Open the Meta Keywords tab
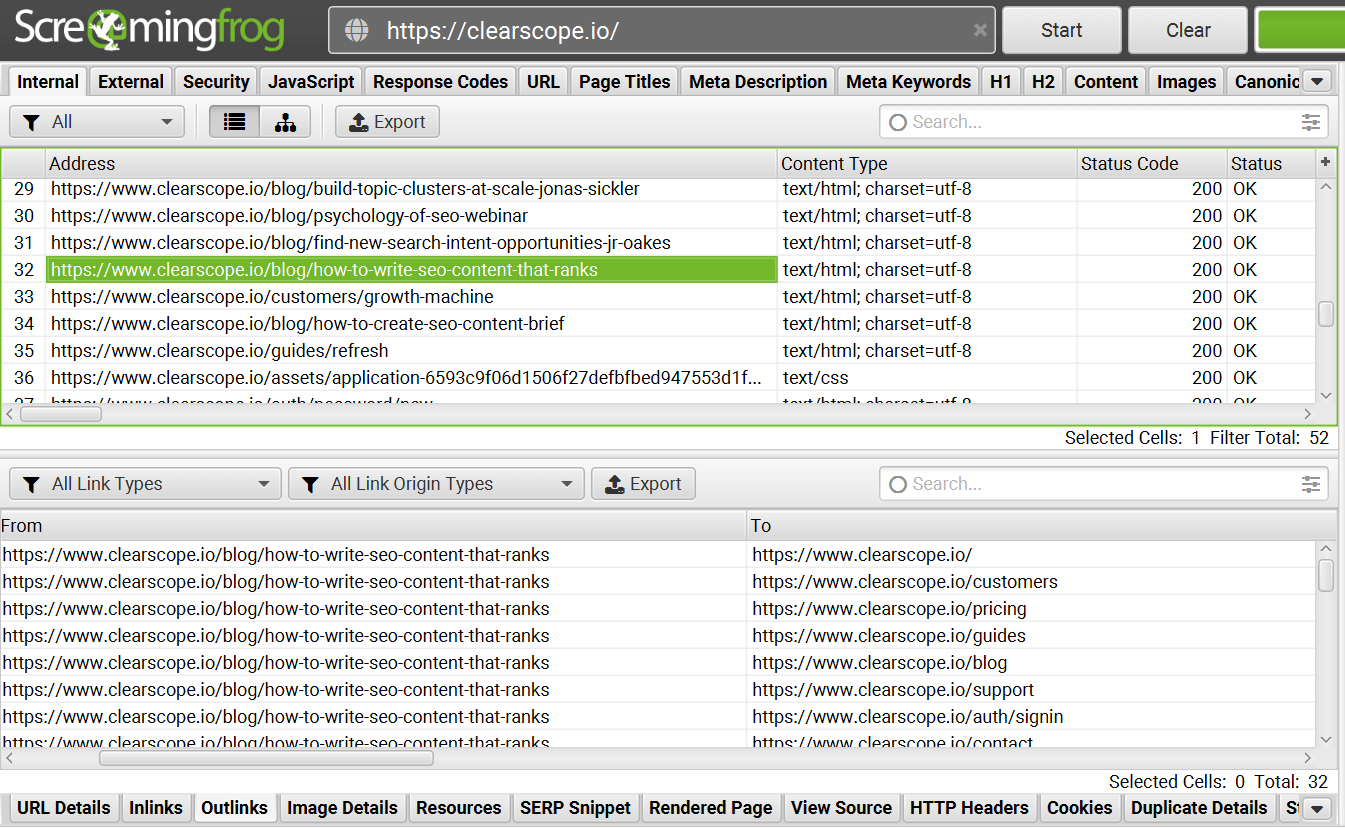 coord(909,82)
